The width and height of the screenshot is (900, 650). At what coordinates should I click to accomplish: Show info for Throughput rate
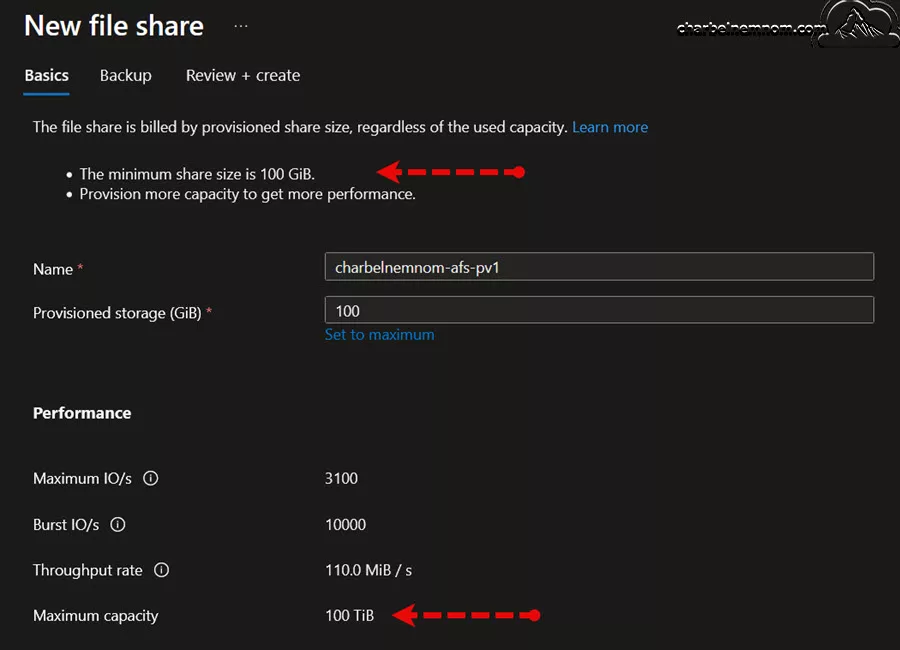pos(161,570)
